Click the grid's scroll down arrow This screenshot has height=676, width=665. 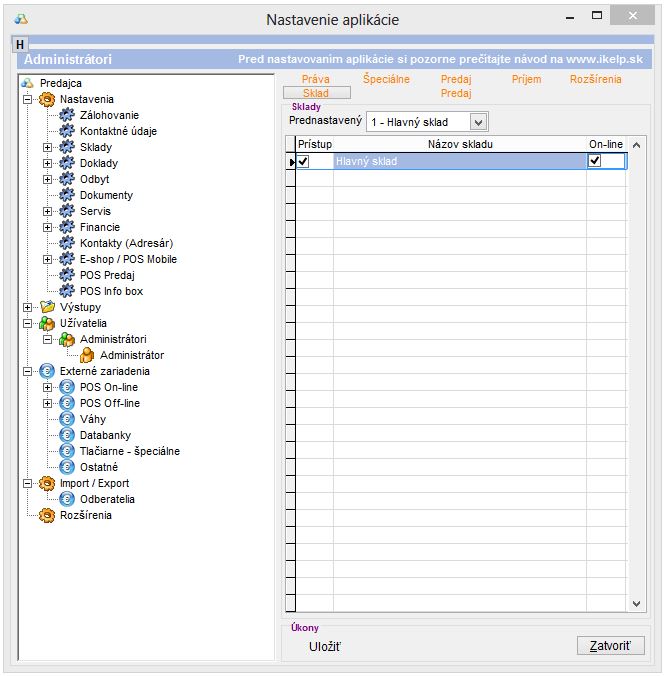pyautogui.click(x=637, y=603)
